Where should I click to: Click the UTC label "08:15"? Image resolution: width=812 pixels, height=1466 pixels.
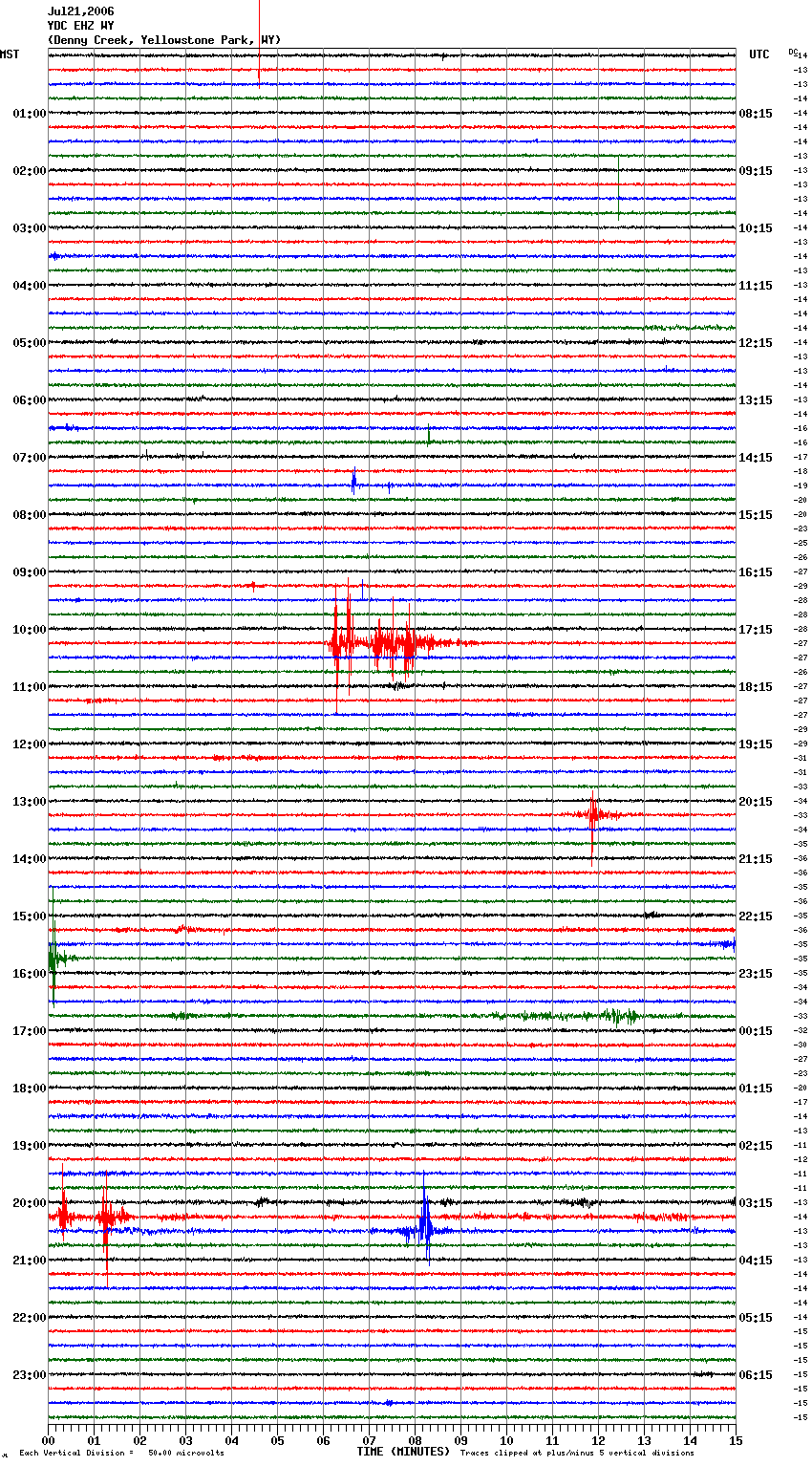756,114
